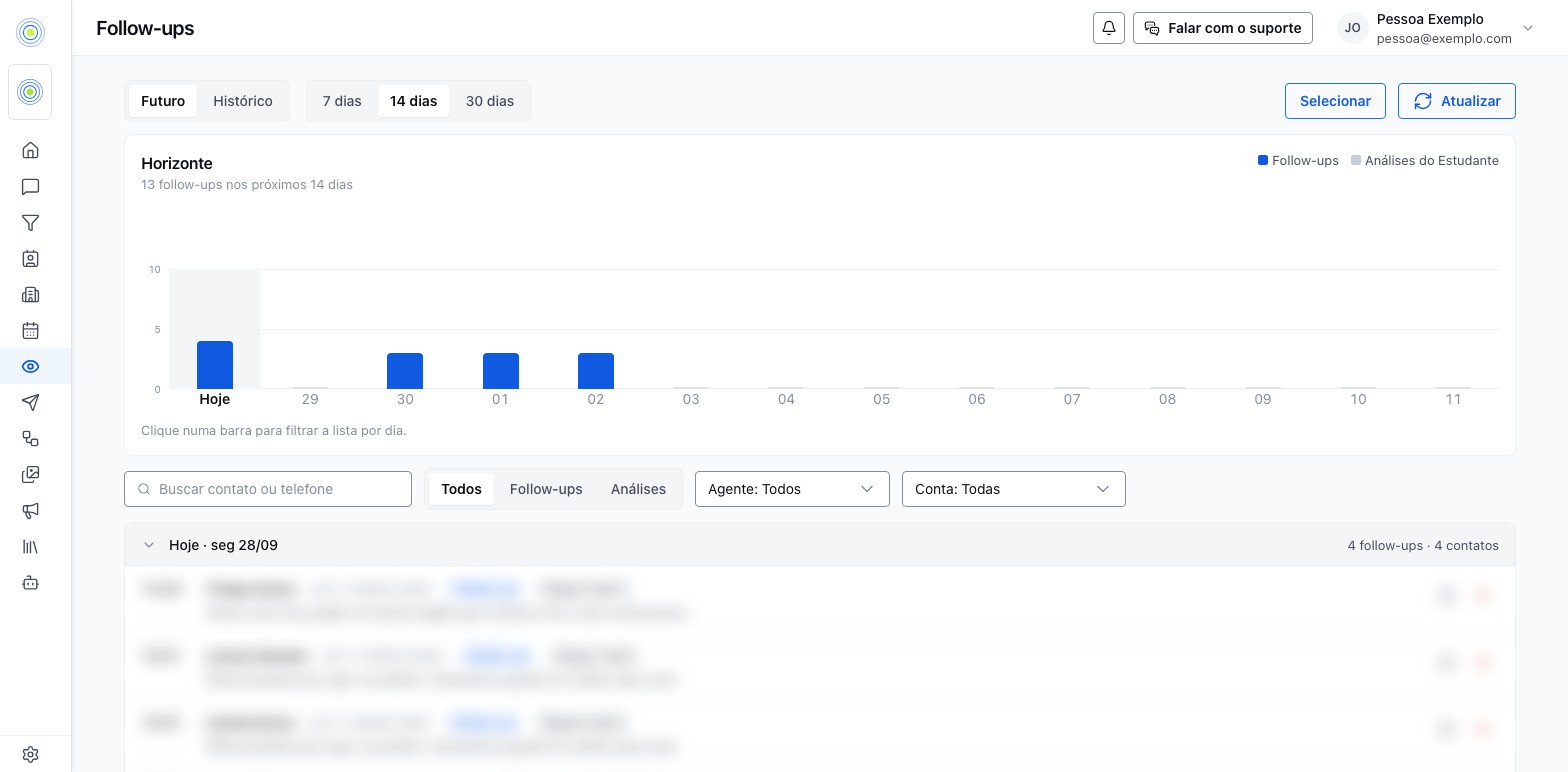Click Falar com o suporte button

pos(1222,28)
